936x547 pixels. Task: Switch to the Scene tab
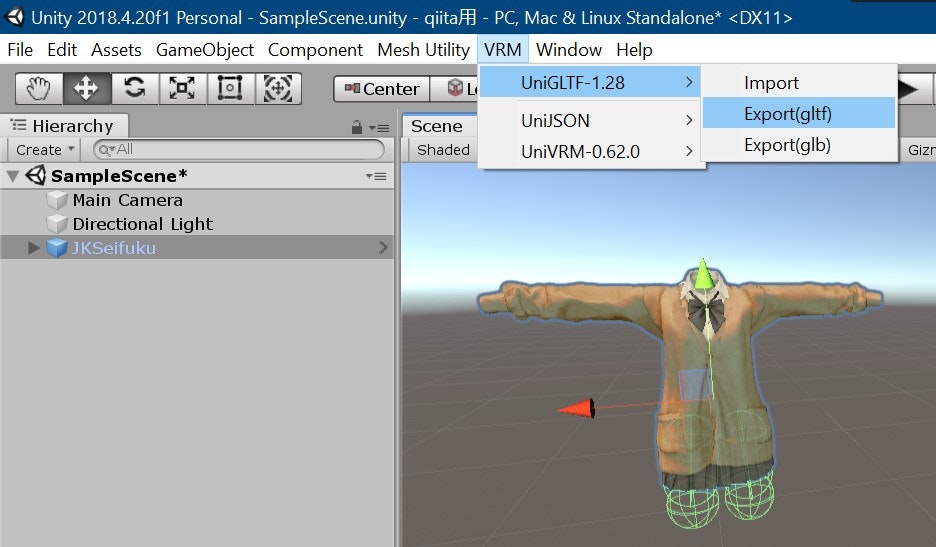click(438, 126)
